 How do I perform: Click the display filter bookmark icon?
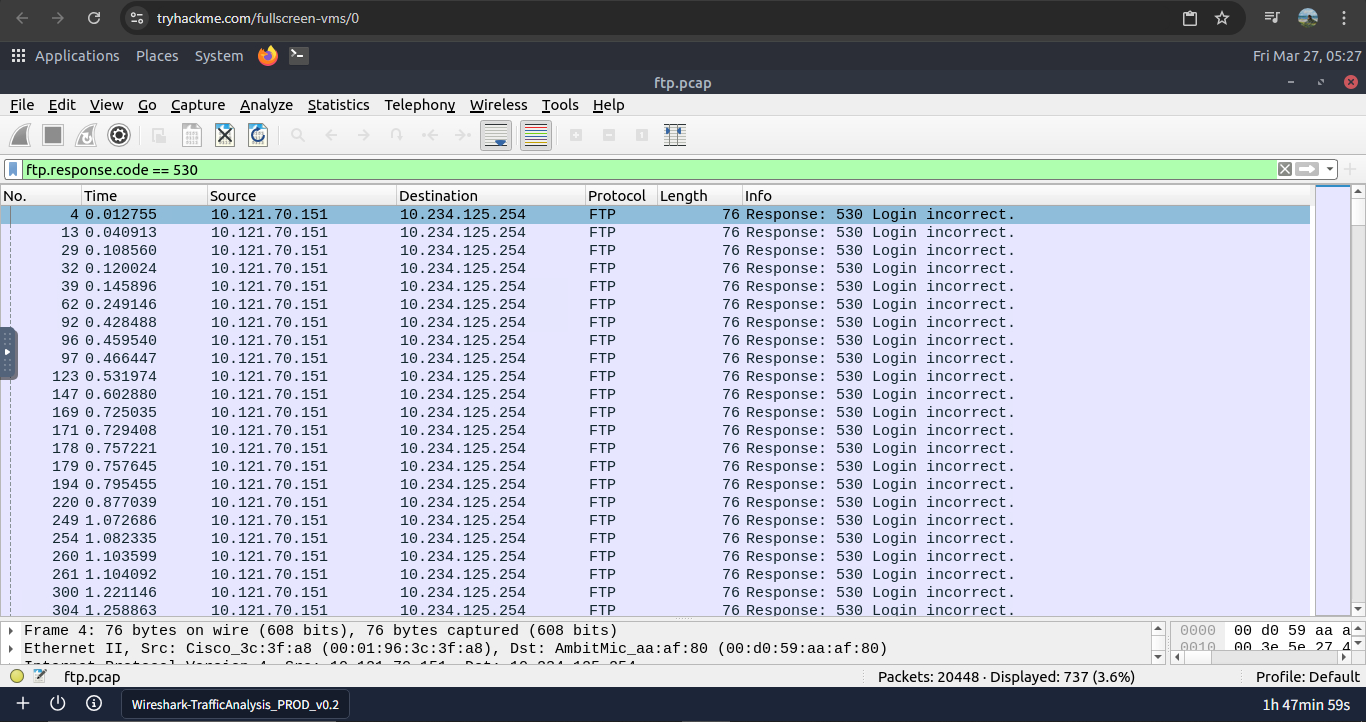pyautogui.click(x=13, y=170)
